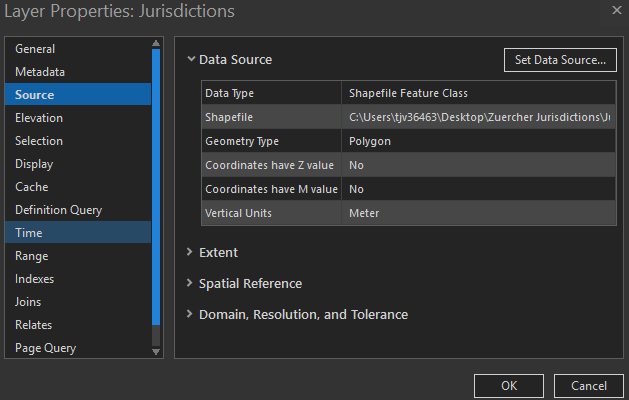The image size is (629, 400).
Task: Switch to the Metadata tab
Action: tap(40, 72)
